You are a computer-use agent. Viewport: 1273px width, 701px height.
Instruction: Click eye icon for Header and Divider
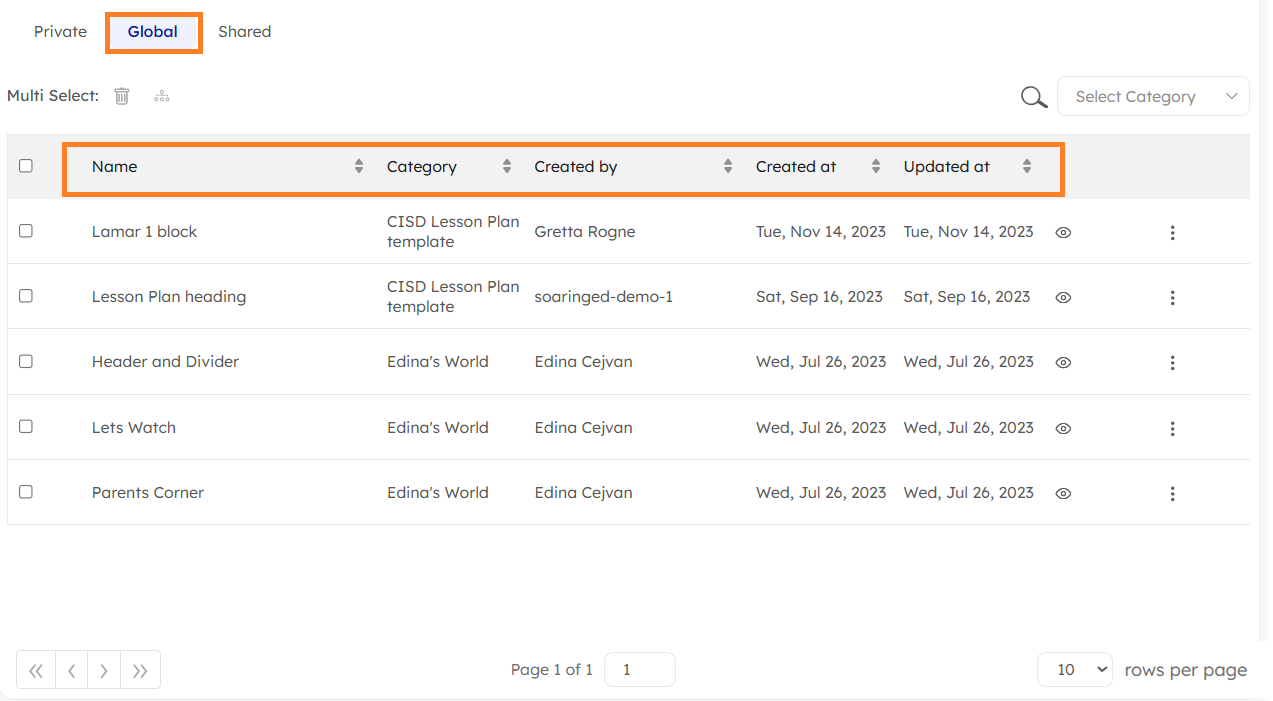tap(1063, 363)
